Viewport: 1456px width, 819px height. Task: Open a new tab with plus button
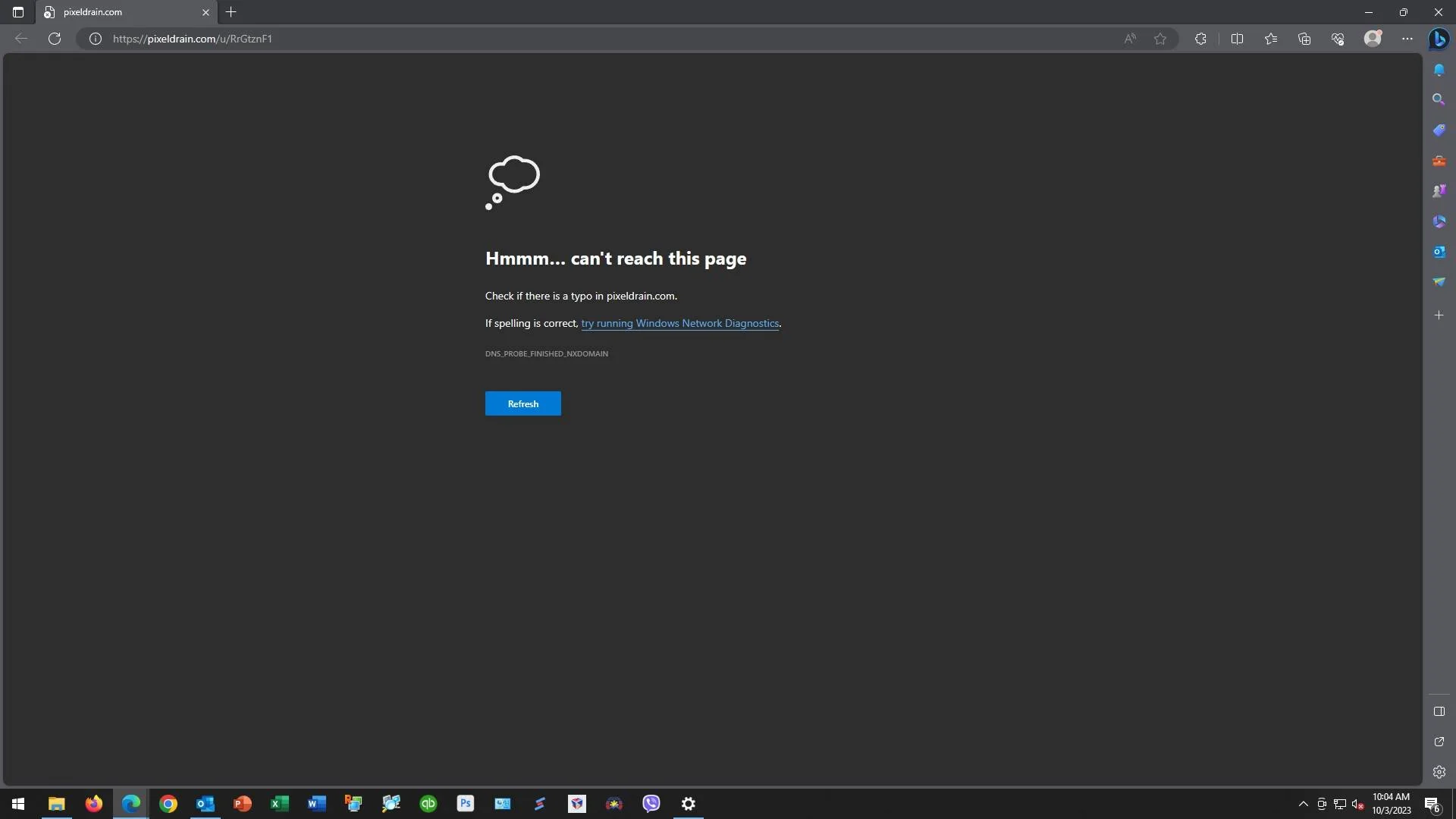pos(231,12)
